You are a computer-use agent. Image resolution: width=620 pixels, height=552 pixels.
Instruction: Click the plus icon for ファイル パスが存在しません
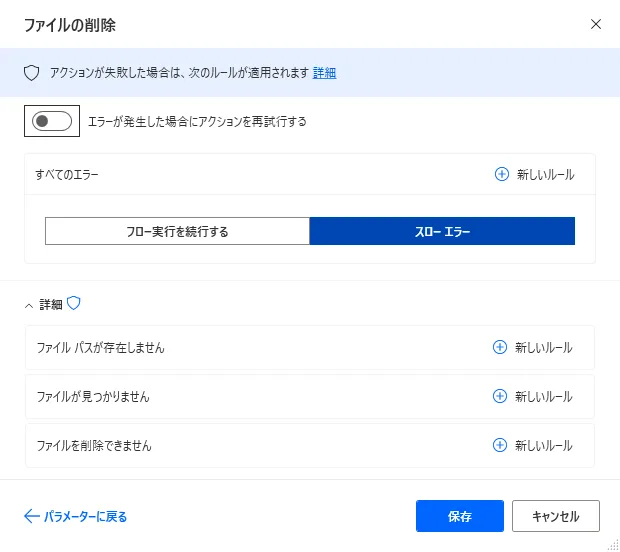[x=500, y=348]
